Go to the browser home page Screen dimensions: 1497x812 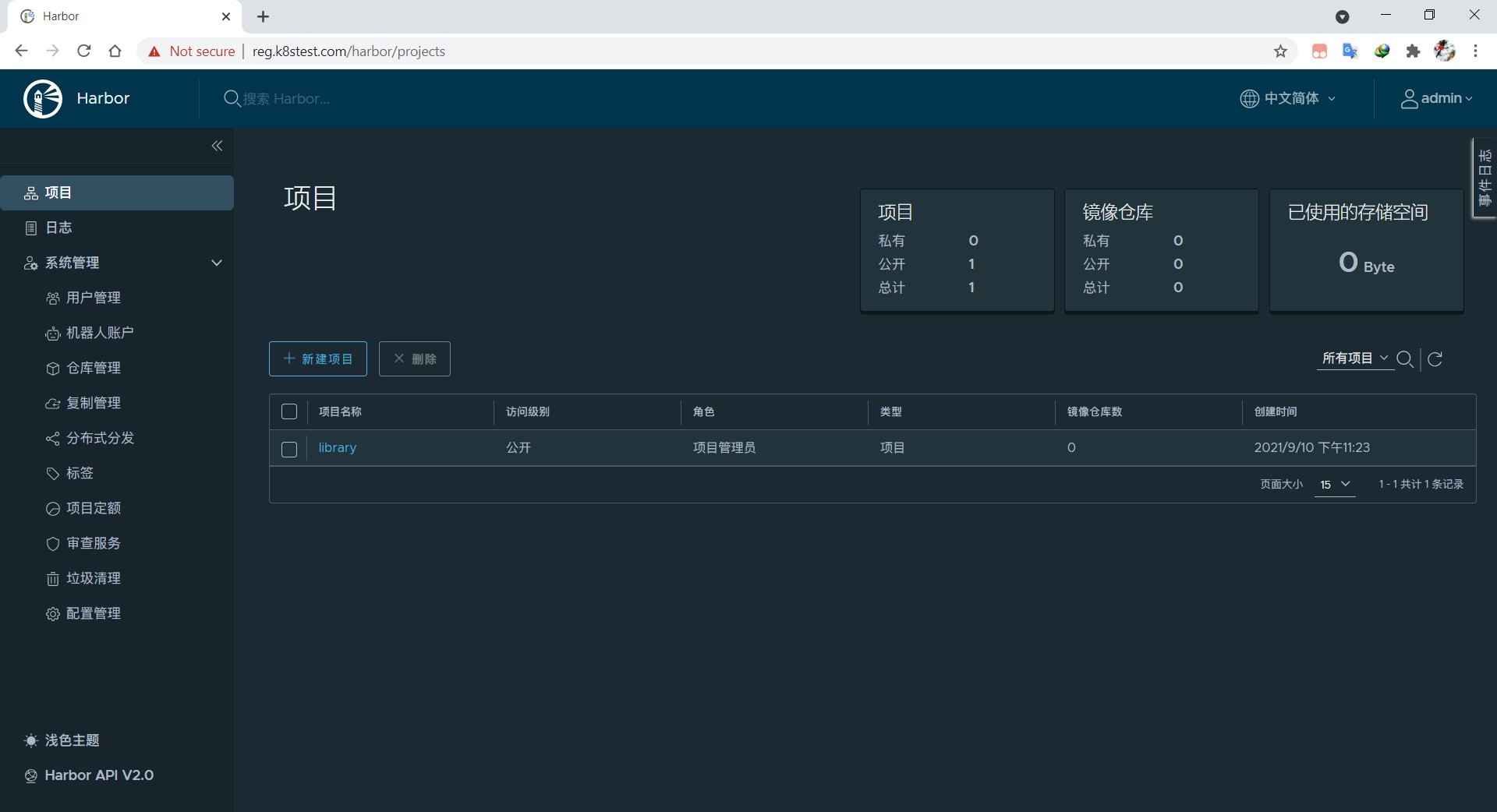(x=115, y=51)
